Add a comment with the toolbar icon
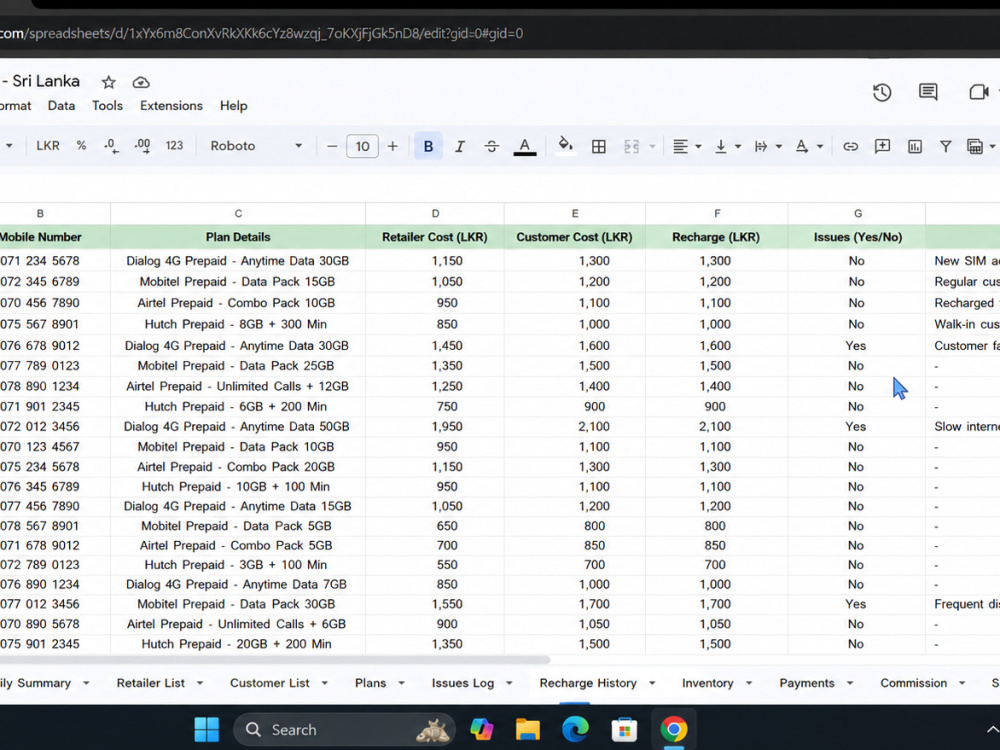Image resolution: width=1000 pixels, height=750 pixels. pyautogui.click(x=882, y=146)
